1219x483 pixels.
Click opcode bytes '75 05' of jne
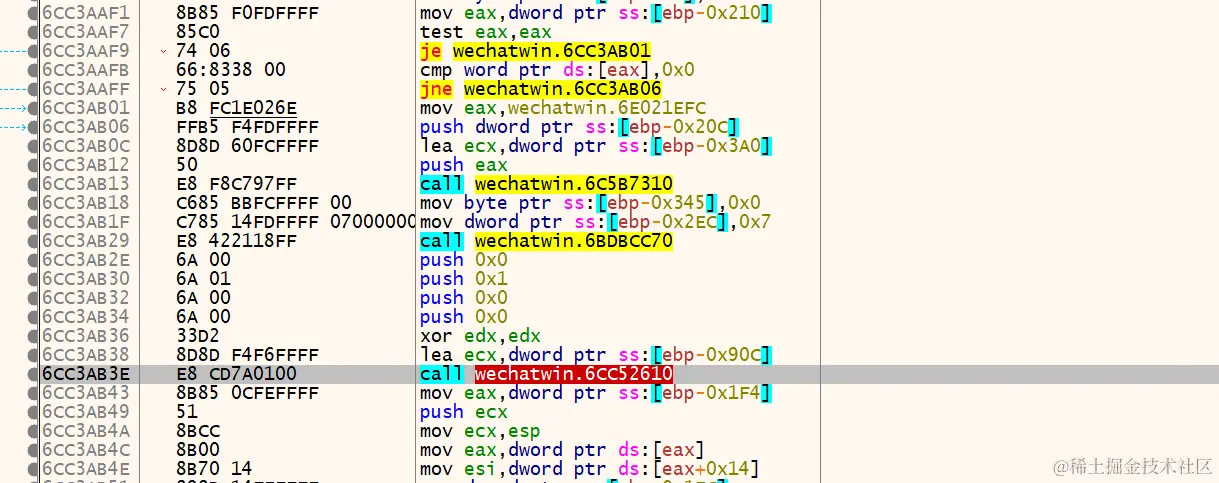(203, 89)
